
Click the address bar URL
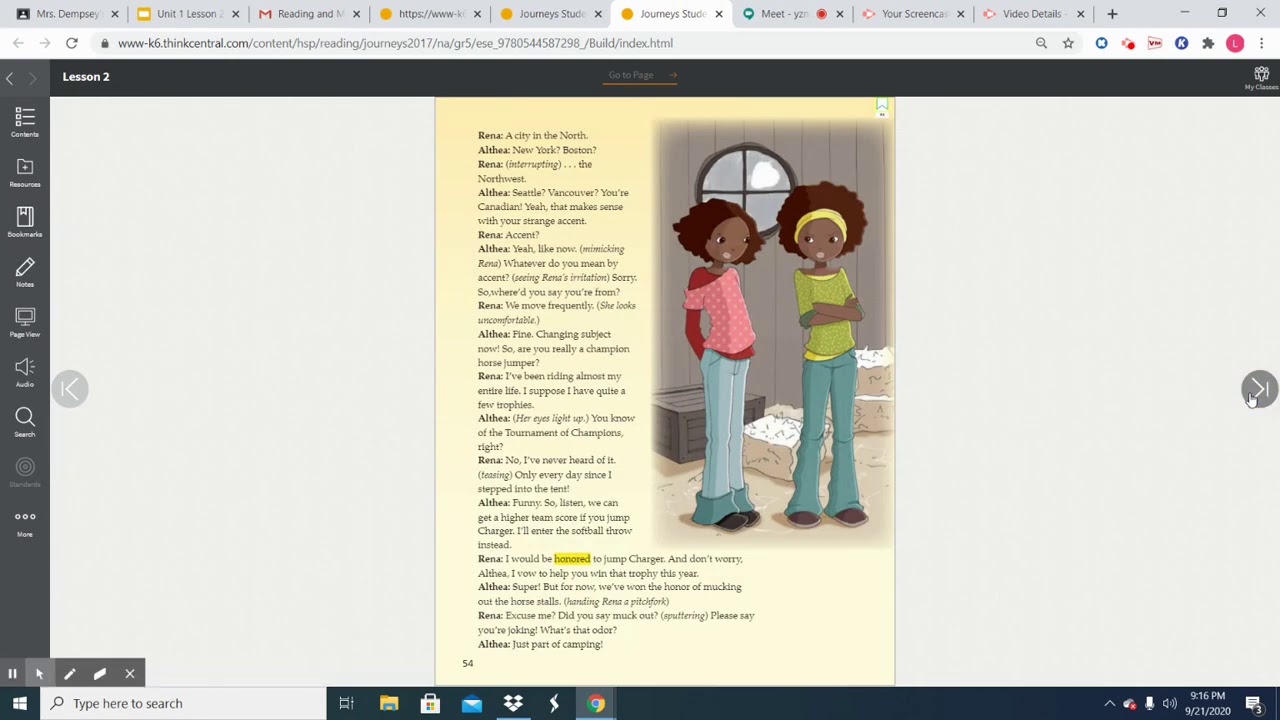(395, 43)
